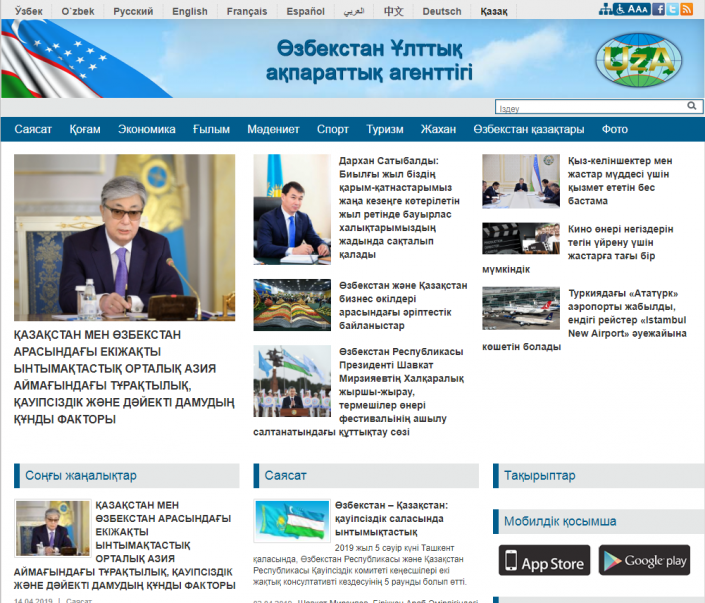
Task: Open the meeting room thumbnail
Action: pyautogui.click(x=521, y=181)
